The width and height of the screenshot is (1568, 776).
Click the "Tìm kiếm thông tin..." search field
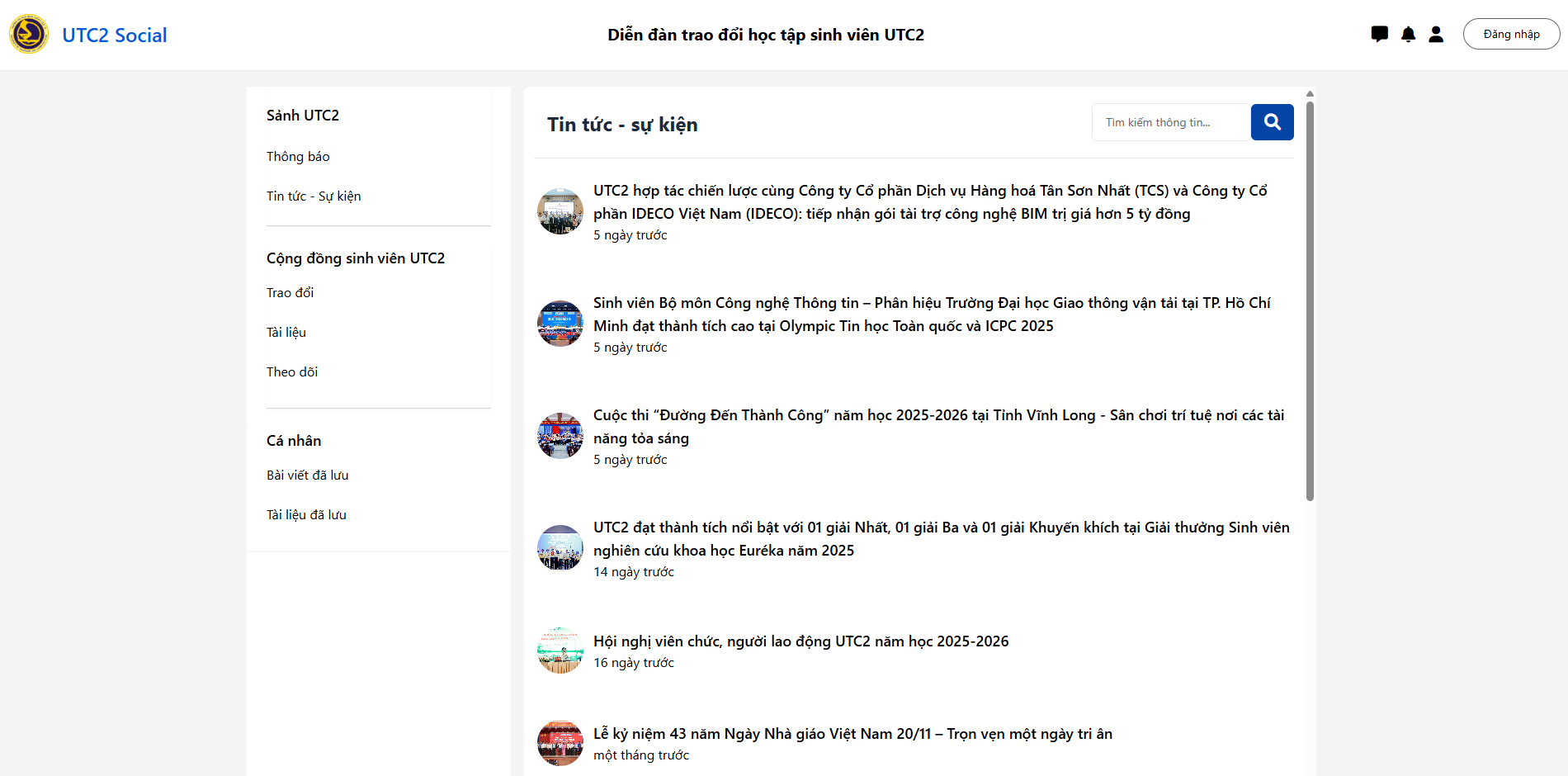click(1170, 121)
